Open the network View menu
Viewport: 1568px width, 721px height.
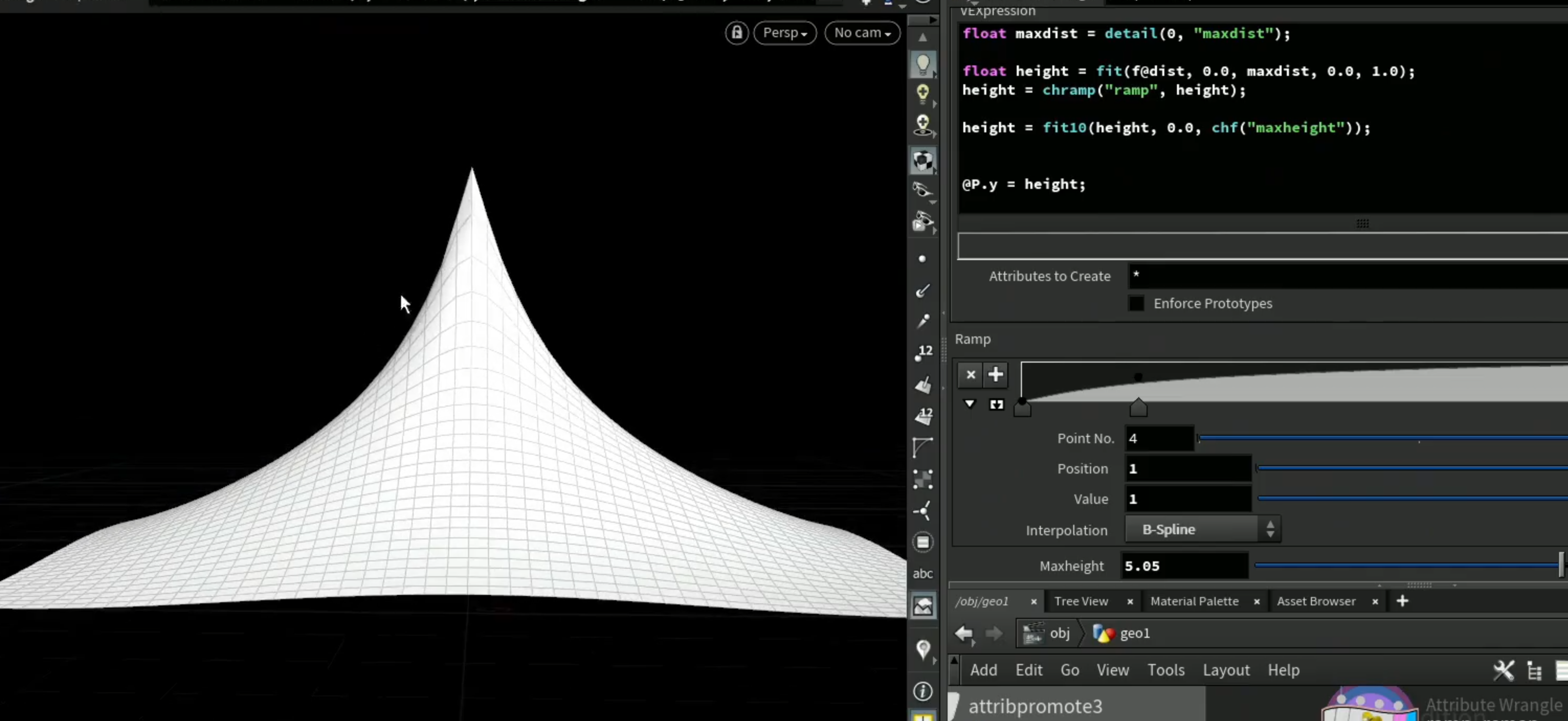(x=1113, y=670)
